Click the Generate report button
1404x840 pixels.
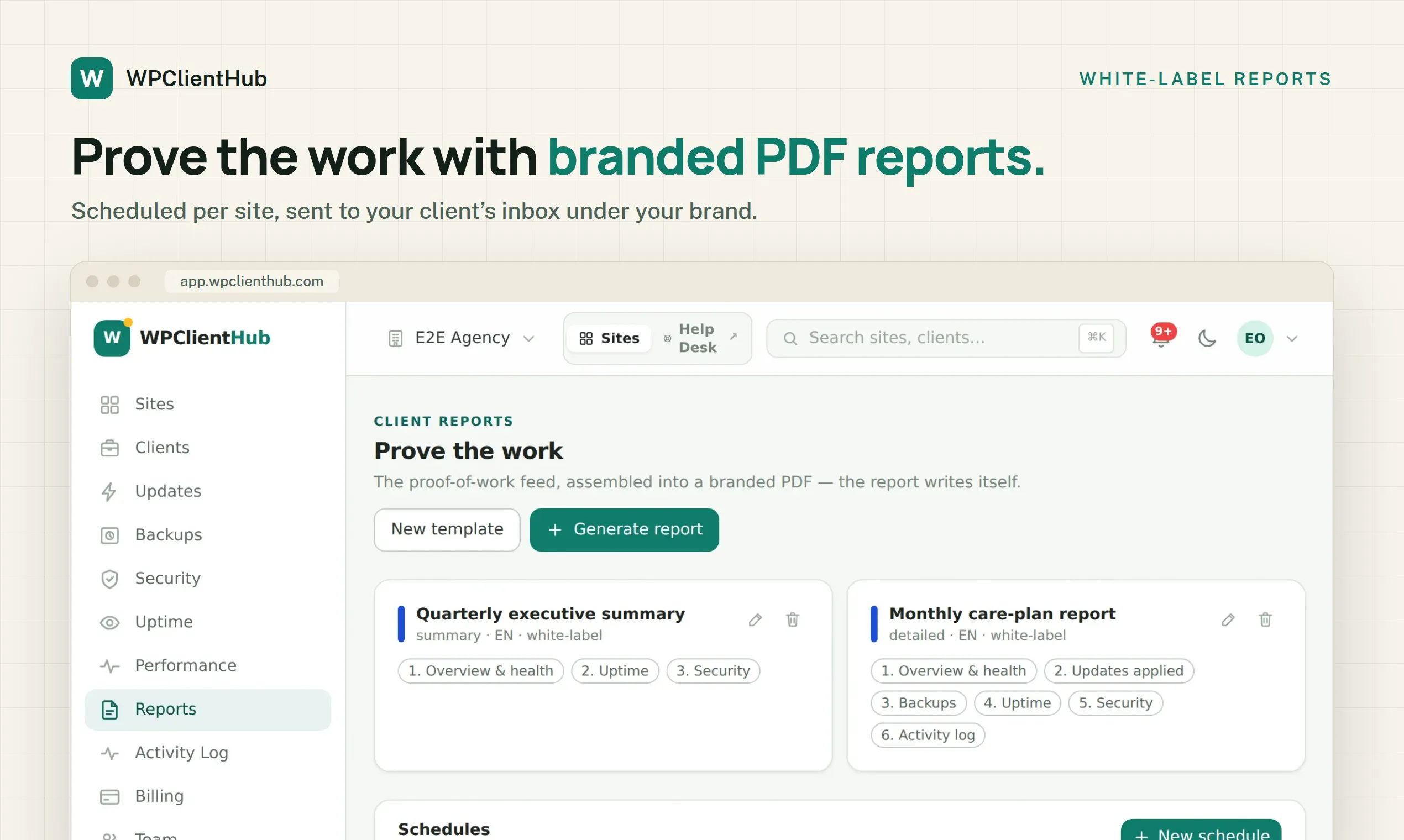point(625,530)
